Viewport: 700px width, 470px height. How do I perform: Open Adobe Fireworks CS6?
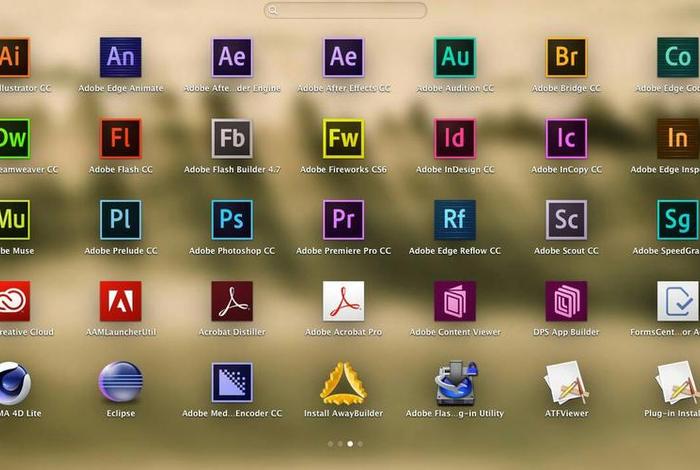(x=343, y=138)
